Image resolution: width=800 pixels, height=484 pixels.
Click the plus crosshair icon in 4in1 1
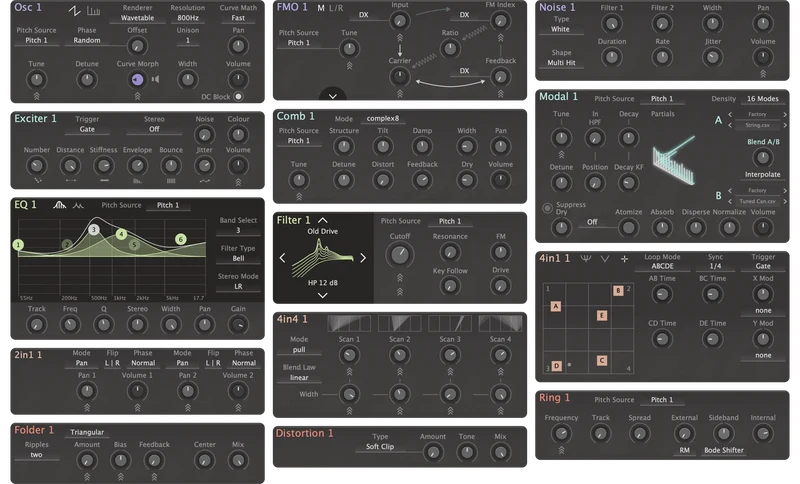pyautogui.click(x=624, y=259)
